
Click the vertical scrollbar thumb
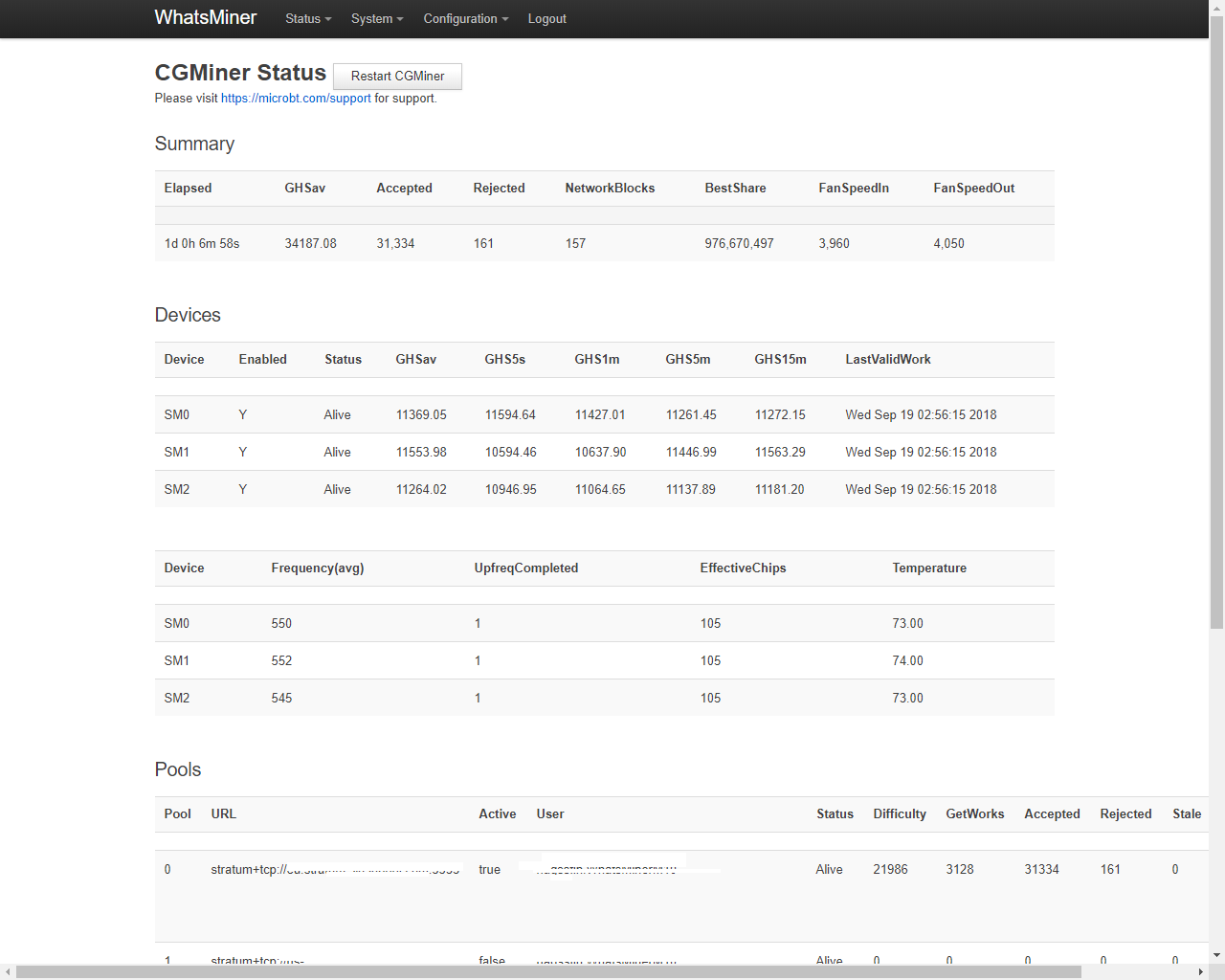point(1216,323)
